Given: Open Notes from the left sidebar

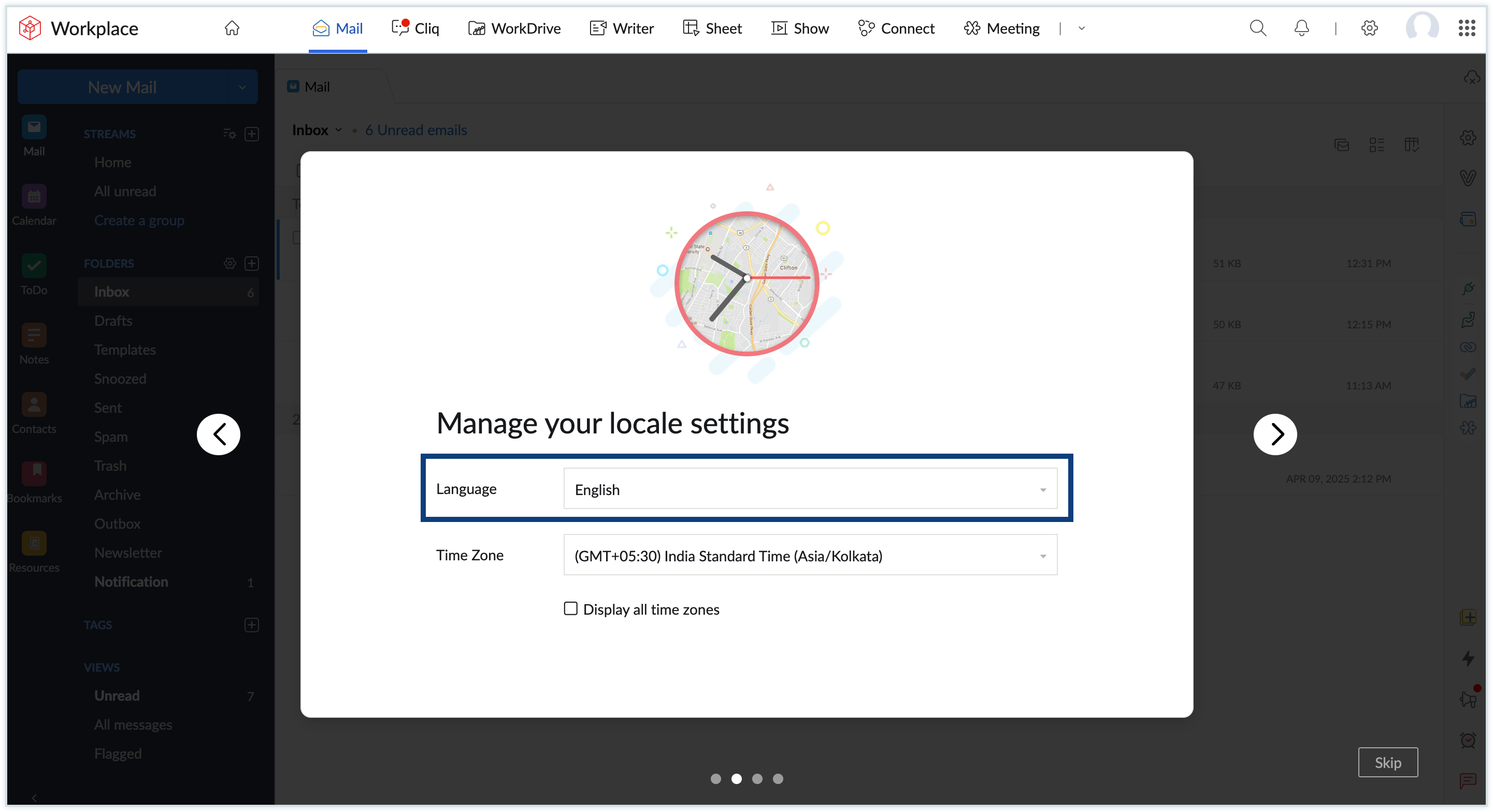Looking at the screenshot, I should point(34,343).
